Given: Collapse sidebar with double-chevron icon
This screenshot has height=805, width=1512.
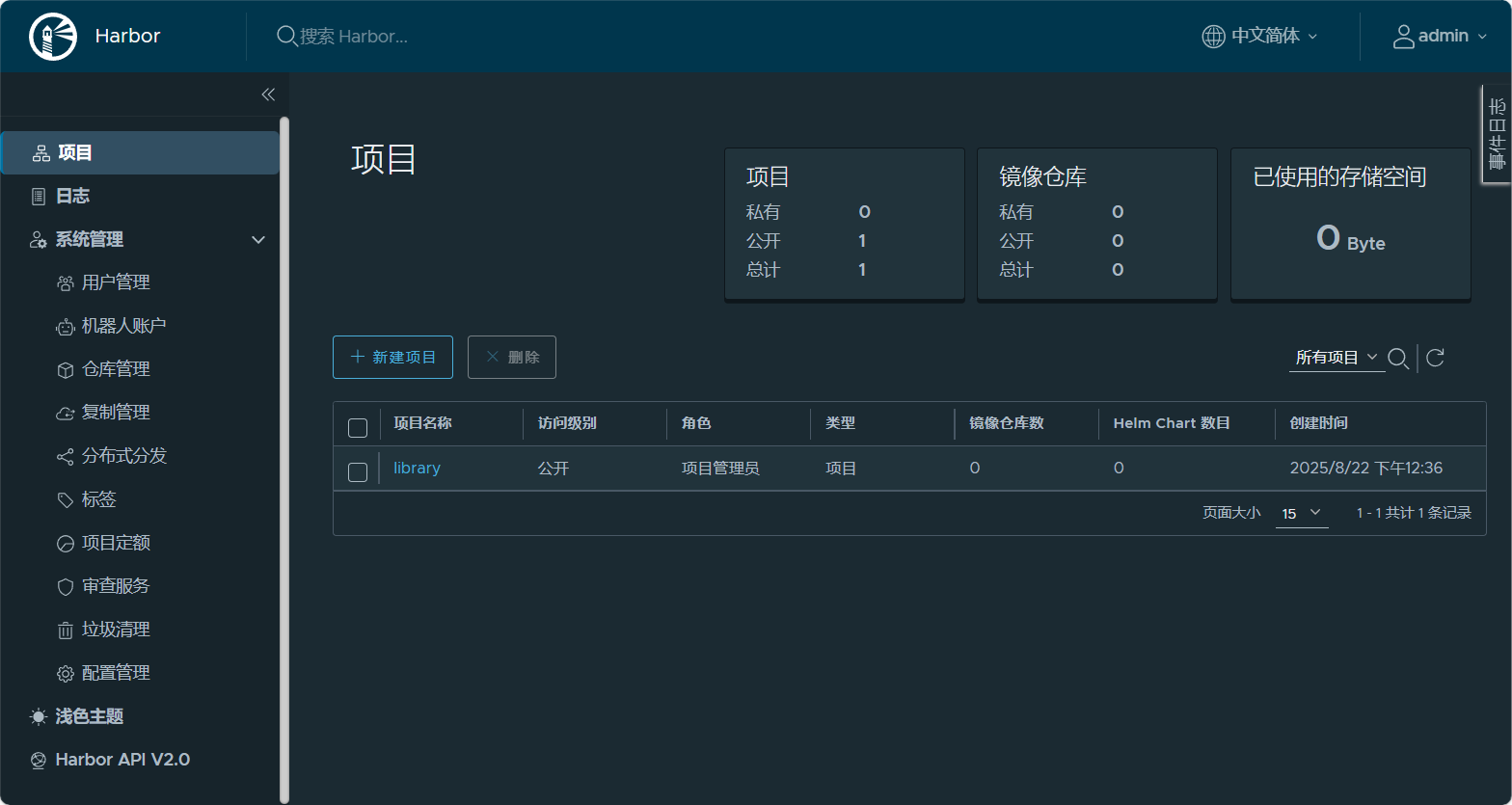Looking at the screenshot, I should coord(268,94).
